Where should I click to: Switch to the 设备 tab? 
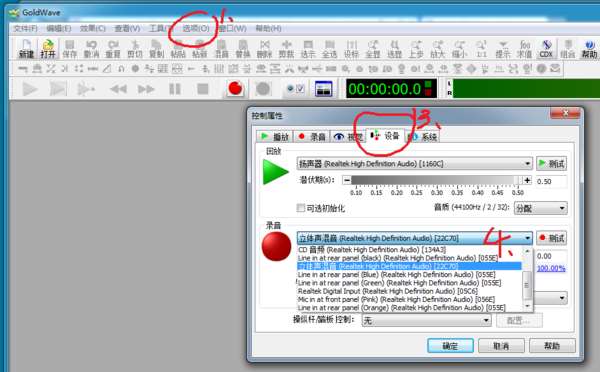[385, 136]
